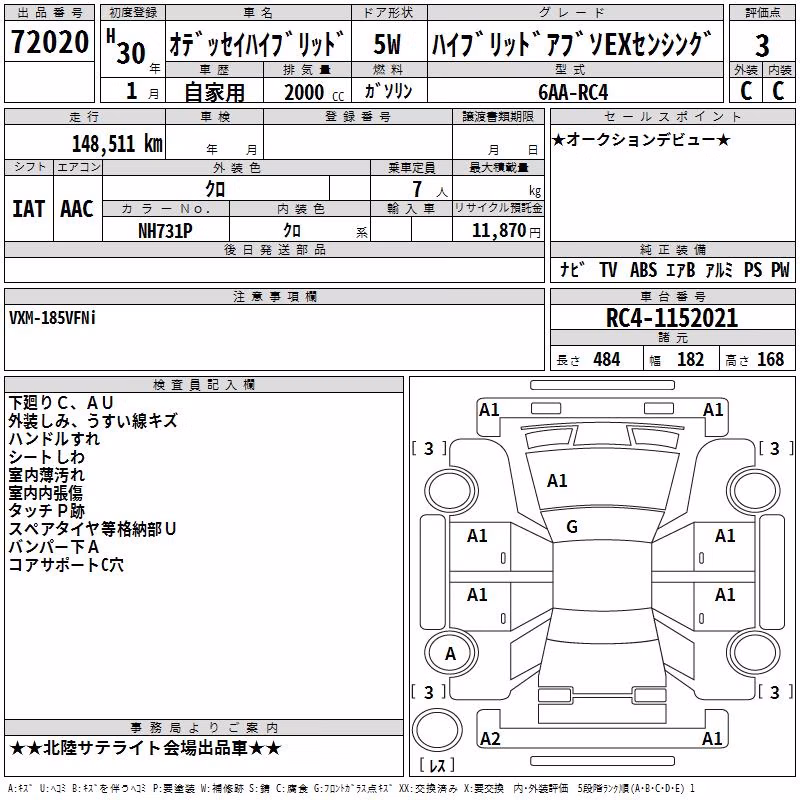The width and height of the screenshot is (800, 800).
Task: Click rear bumper mark A2 on diagram
Action: pos(490,739)
